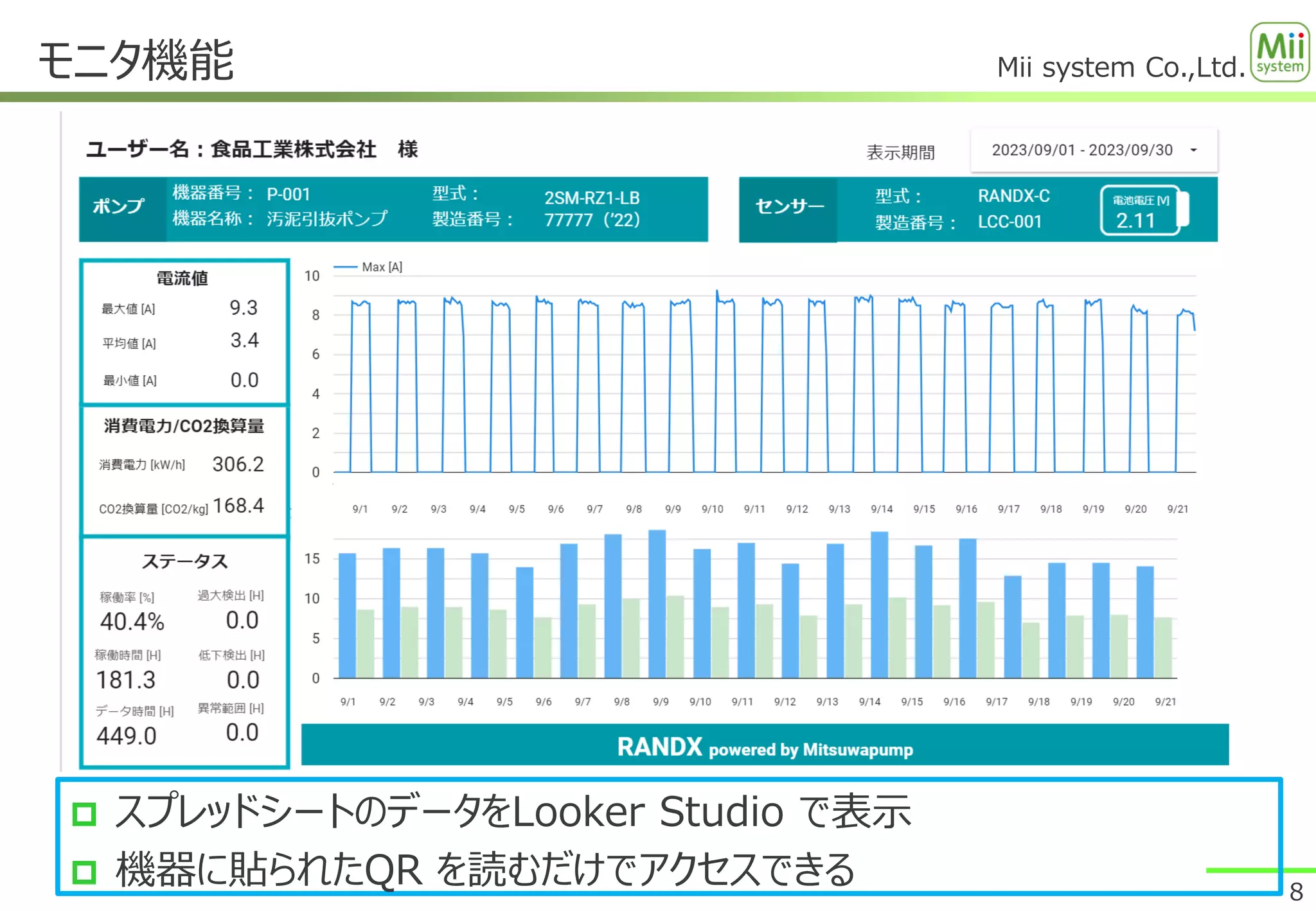The image size is (1316, 911).
Task: Click the ポンプ header label
Action: click(119, 206)
